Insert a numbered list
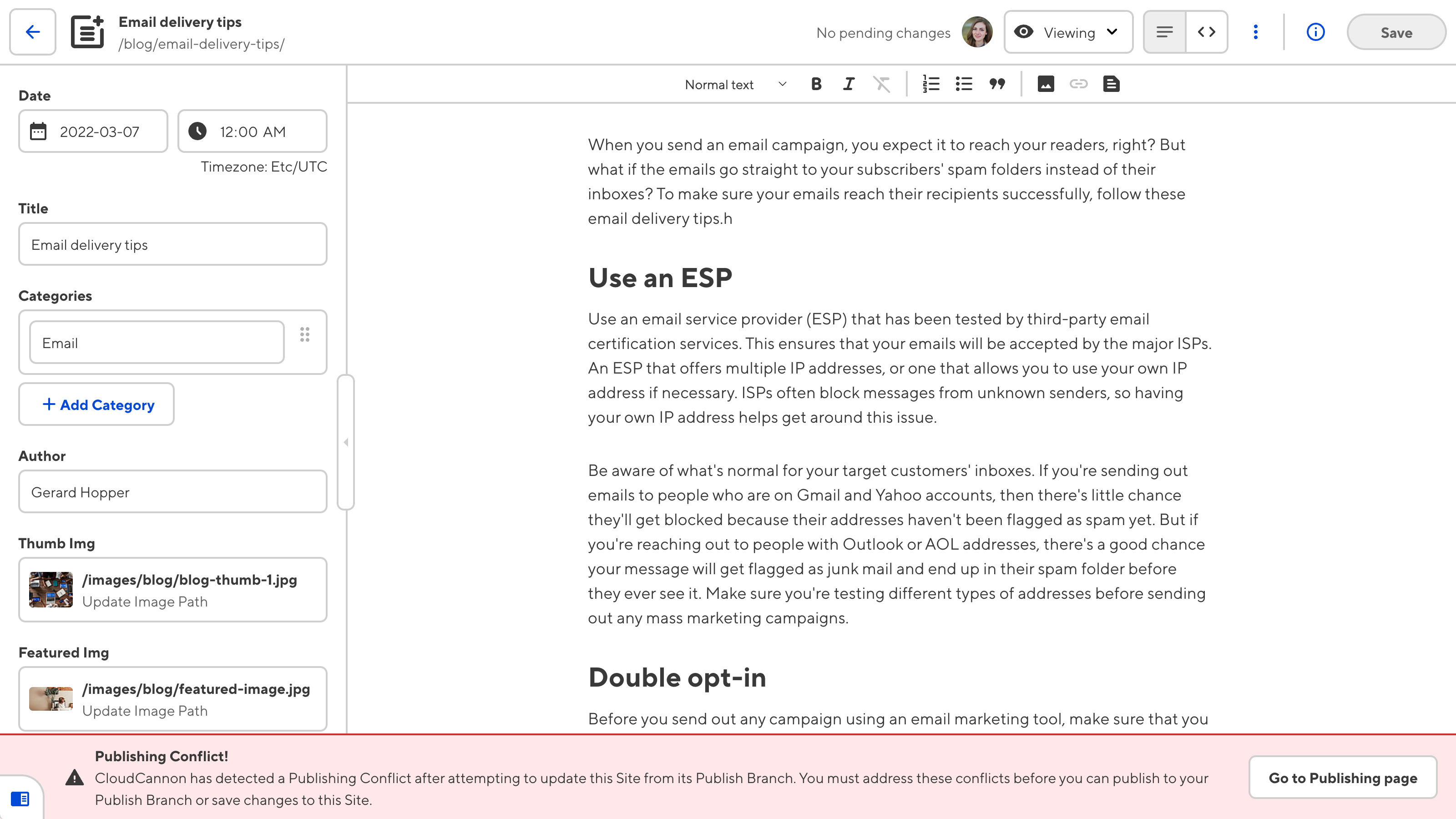1456x819 pixels. [931, 84]
